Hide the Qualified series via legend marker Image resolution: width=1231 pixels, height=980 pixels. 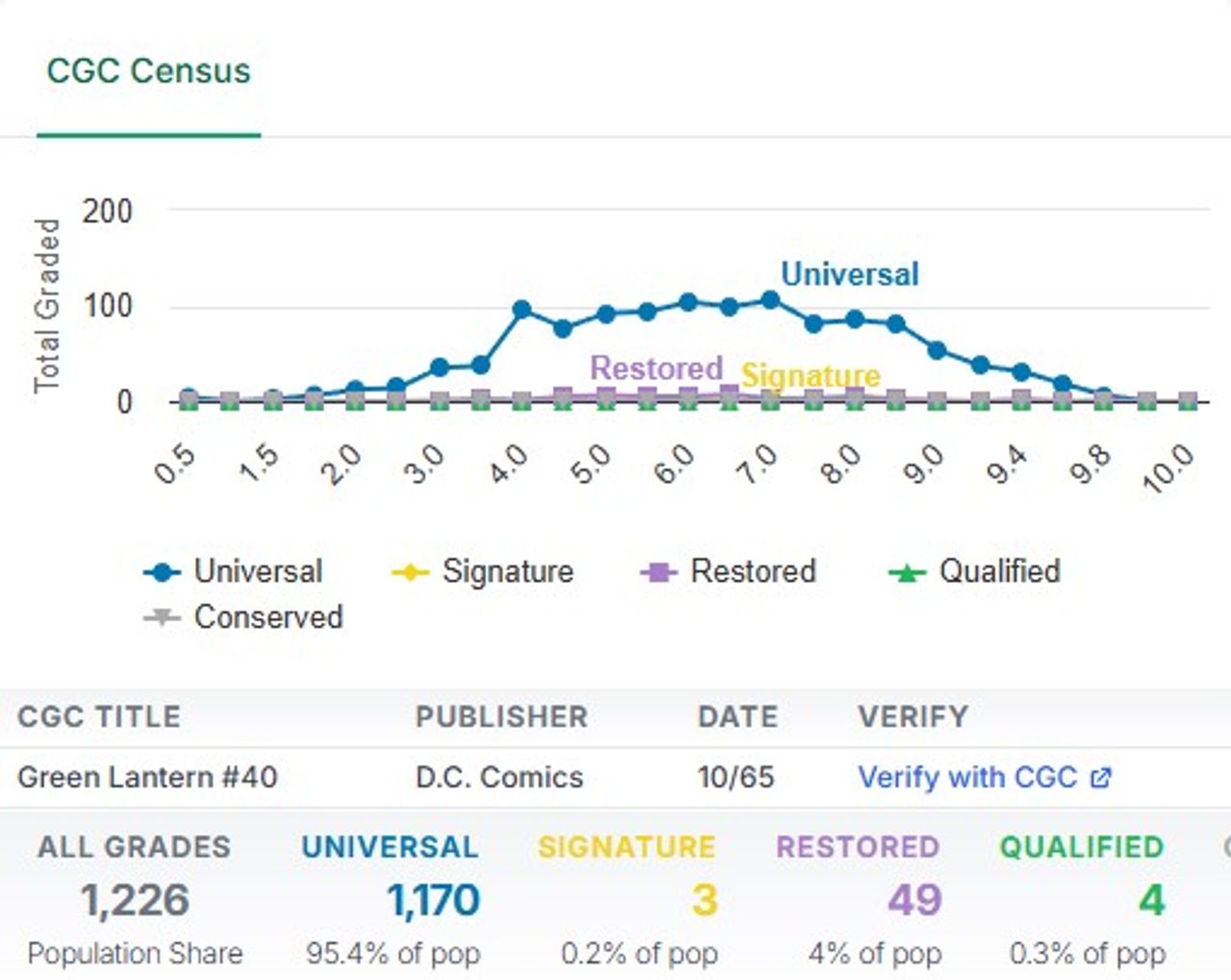[x=906, y=573]
